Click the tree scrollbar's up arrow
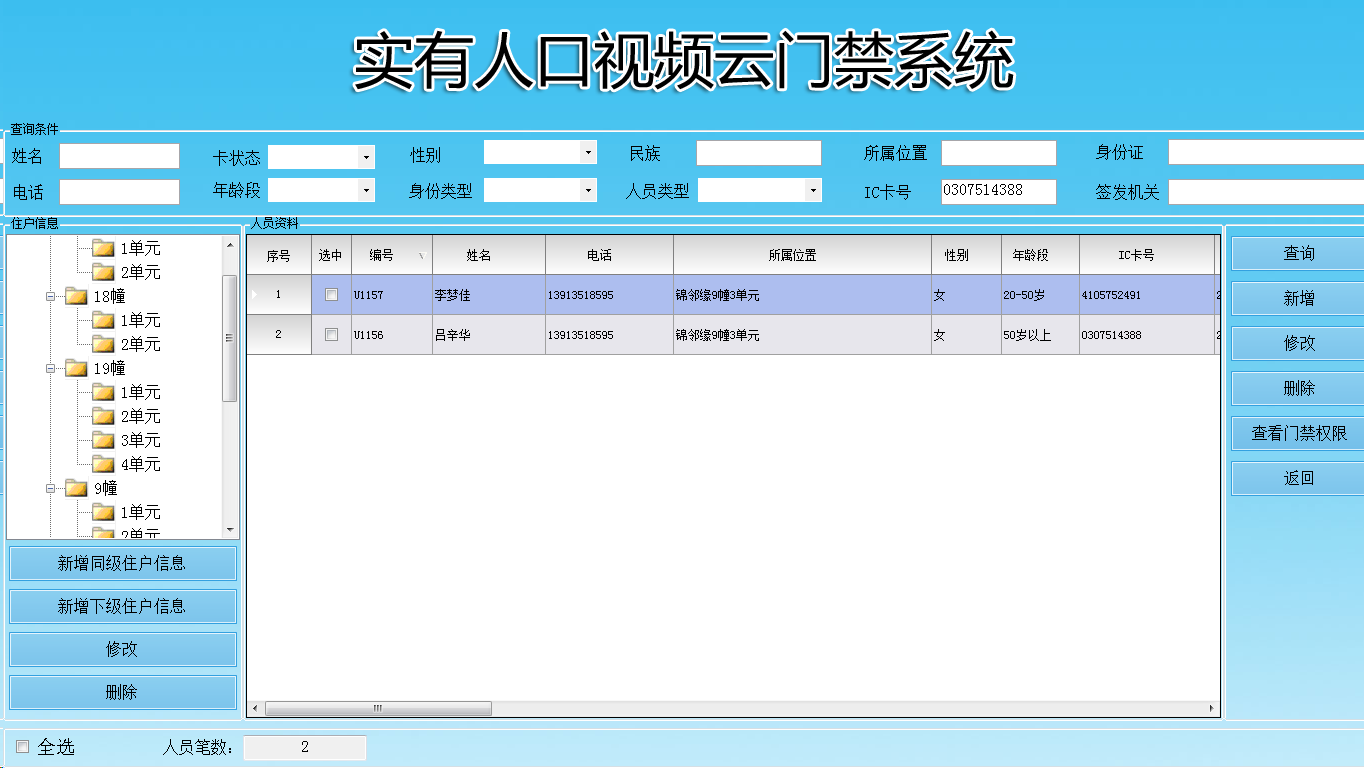The width and height of the screenshot is (1364, 768). point(229,244)
